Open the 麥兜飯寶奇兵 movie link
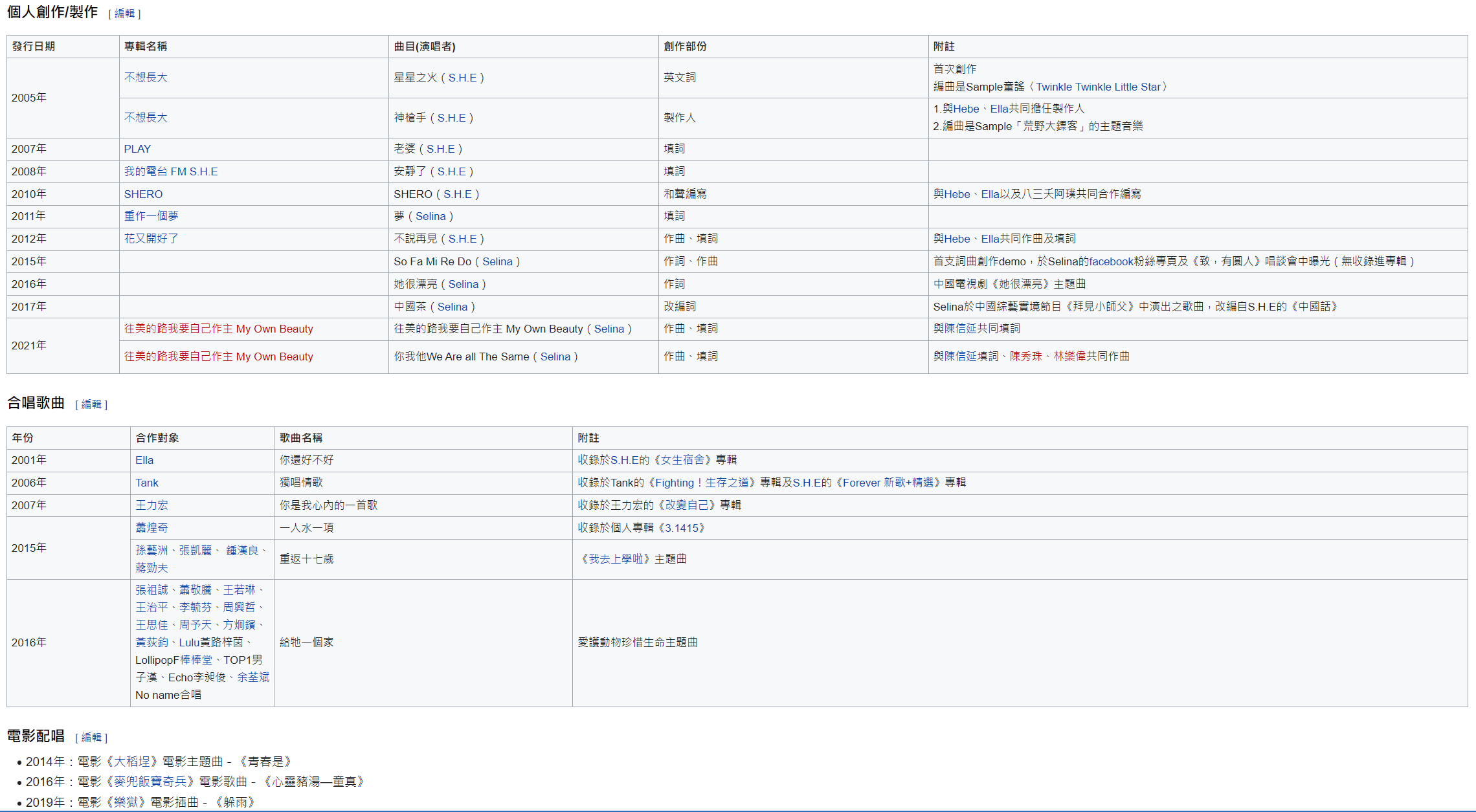The width and height of the screenshot is (1476, 812). pos(151,782)
